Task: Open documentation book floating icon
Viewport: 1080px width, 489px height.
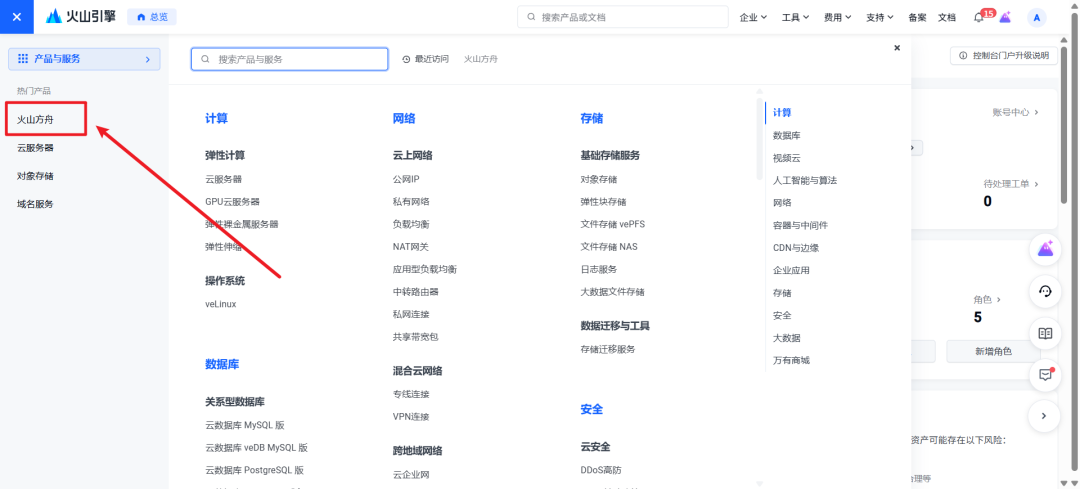Action: 1045,333
